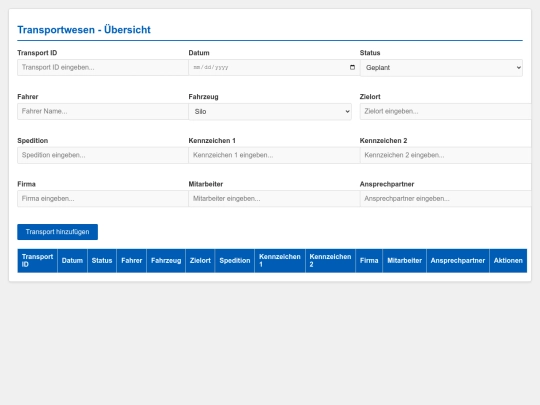Click the Kennzeichen 2 input field
The image size is (540, 405).
tap(445, 155)
